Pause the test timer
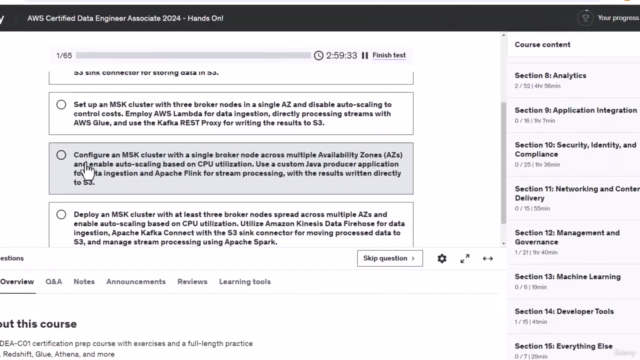 [364, 55]
